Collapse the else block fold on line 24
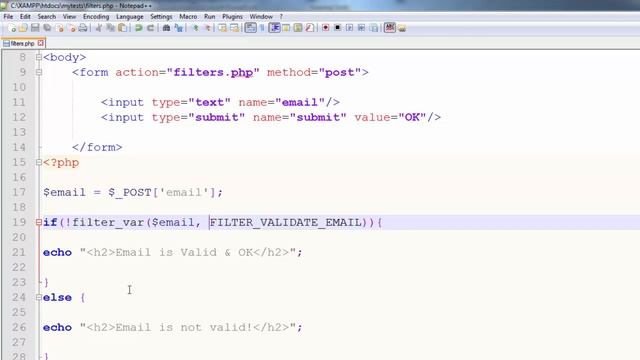The height and width of the screenshot is (360, 640). 39,297
